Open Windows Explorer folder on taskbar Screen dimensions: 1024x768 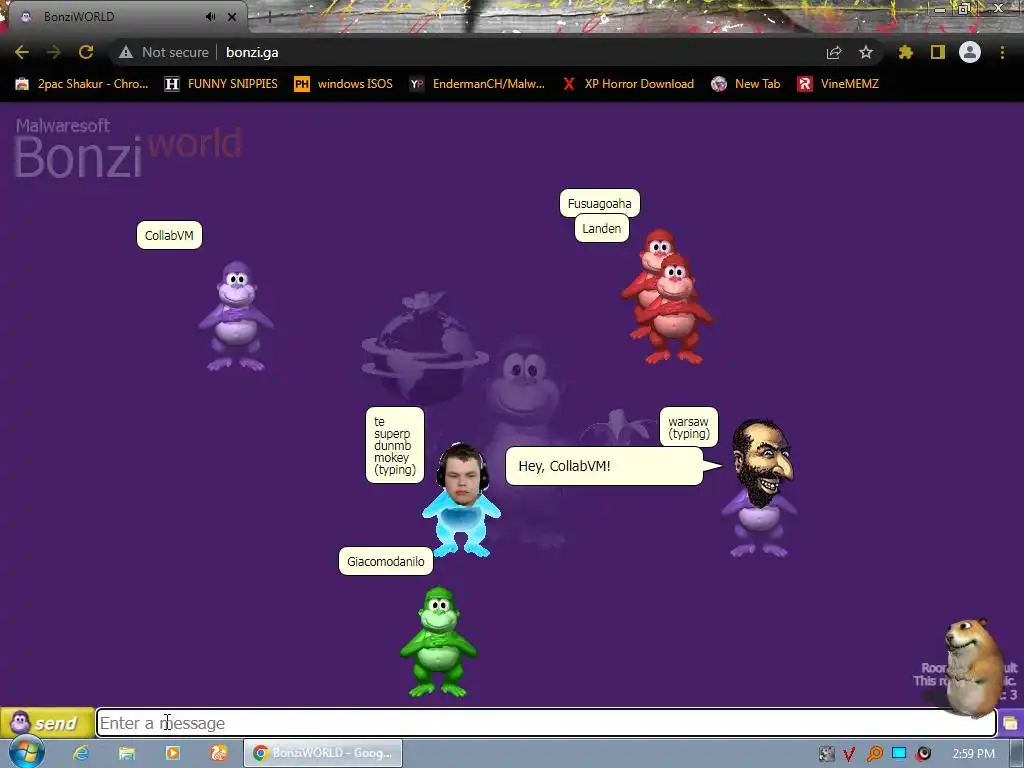(x=127, y=753)
